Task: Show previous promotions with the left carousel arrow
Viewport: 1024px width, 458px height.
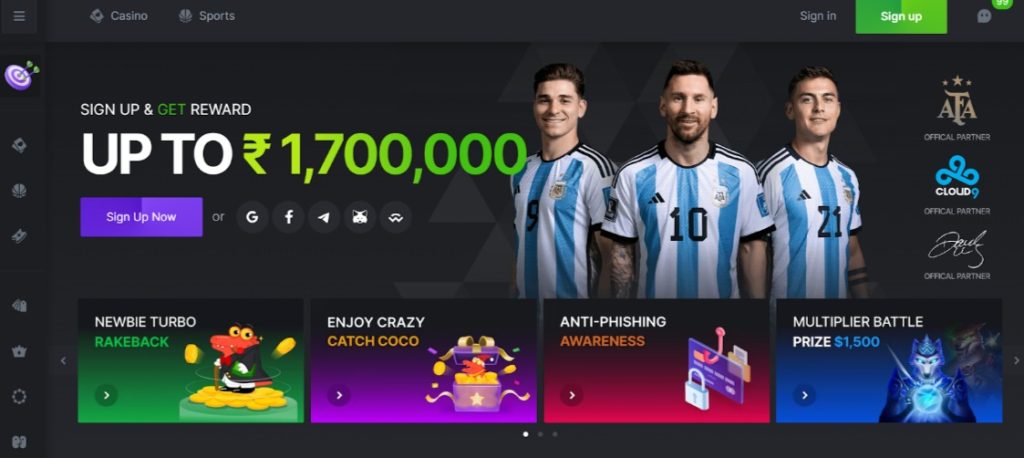Action: coord(63,360)
